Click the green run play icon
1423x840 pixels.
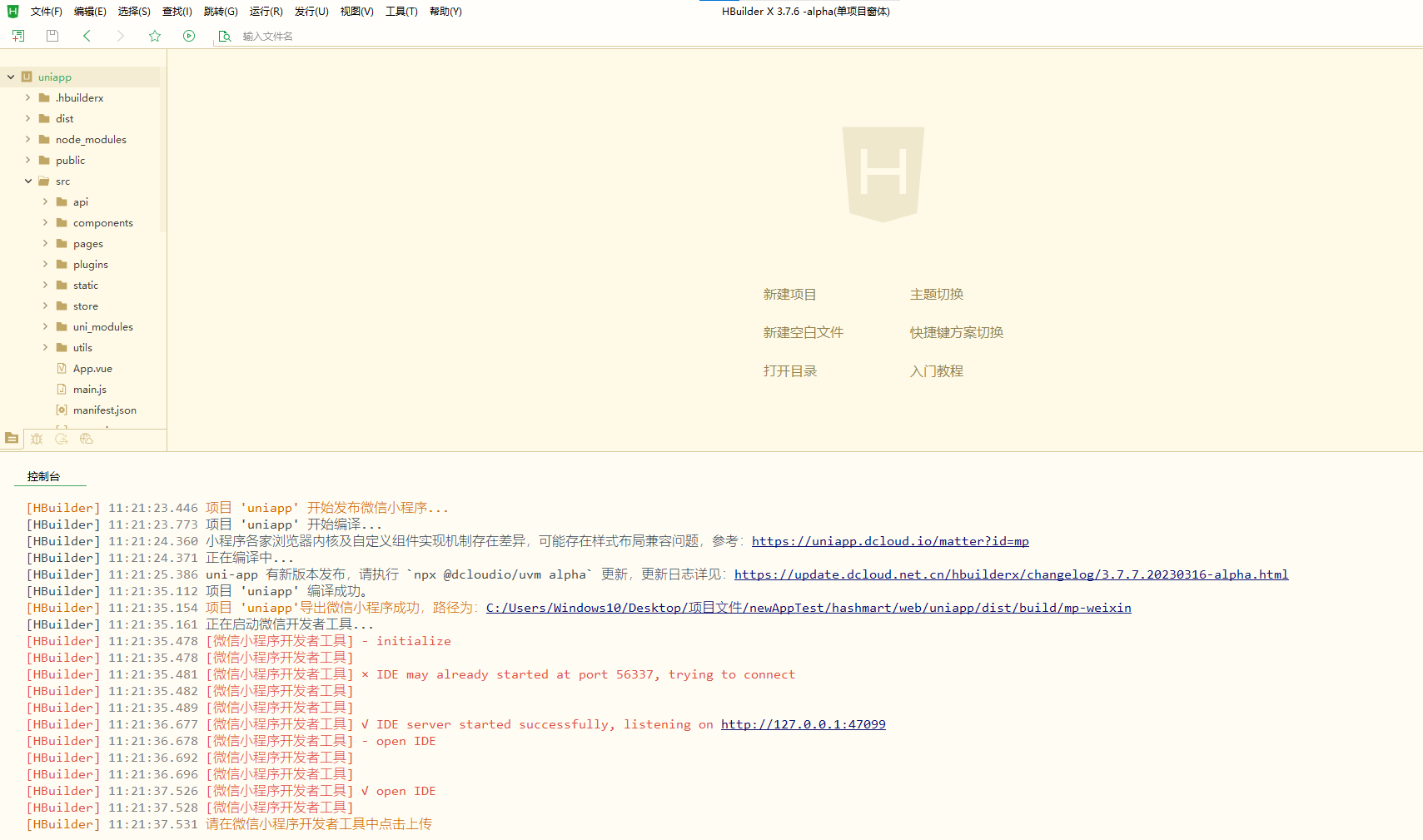pyautogui.click(x=189, y=36)
